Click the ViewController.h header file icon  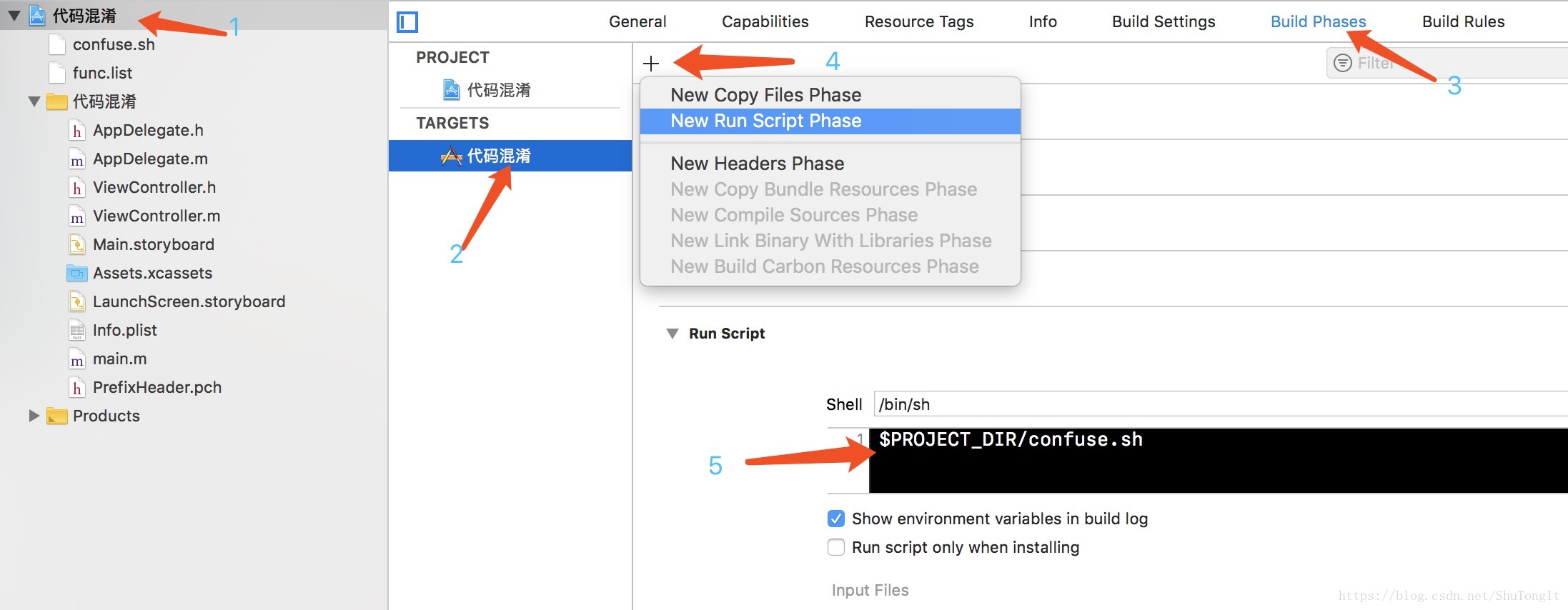[77, 187]
